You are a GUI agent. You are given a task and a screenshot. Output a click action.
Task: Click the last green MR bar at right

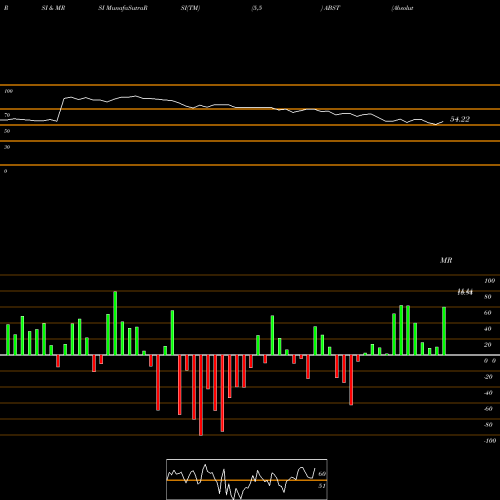pyautogui.click(x=444, y=331)
